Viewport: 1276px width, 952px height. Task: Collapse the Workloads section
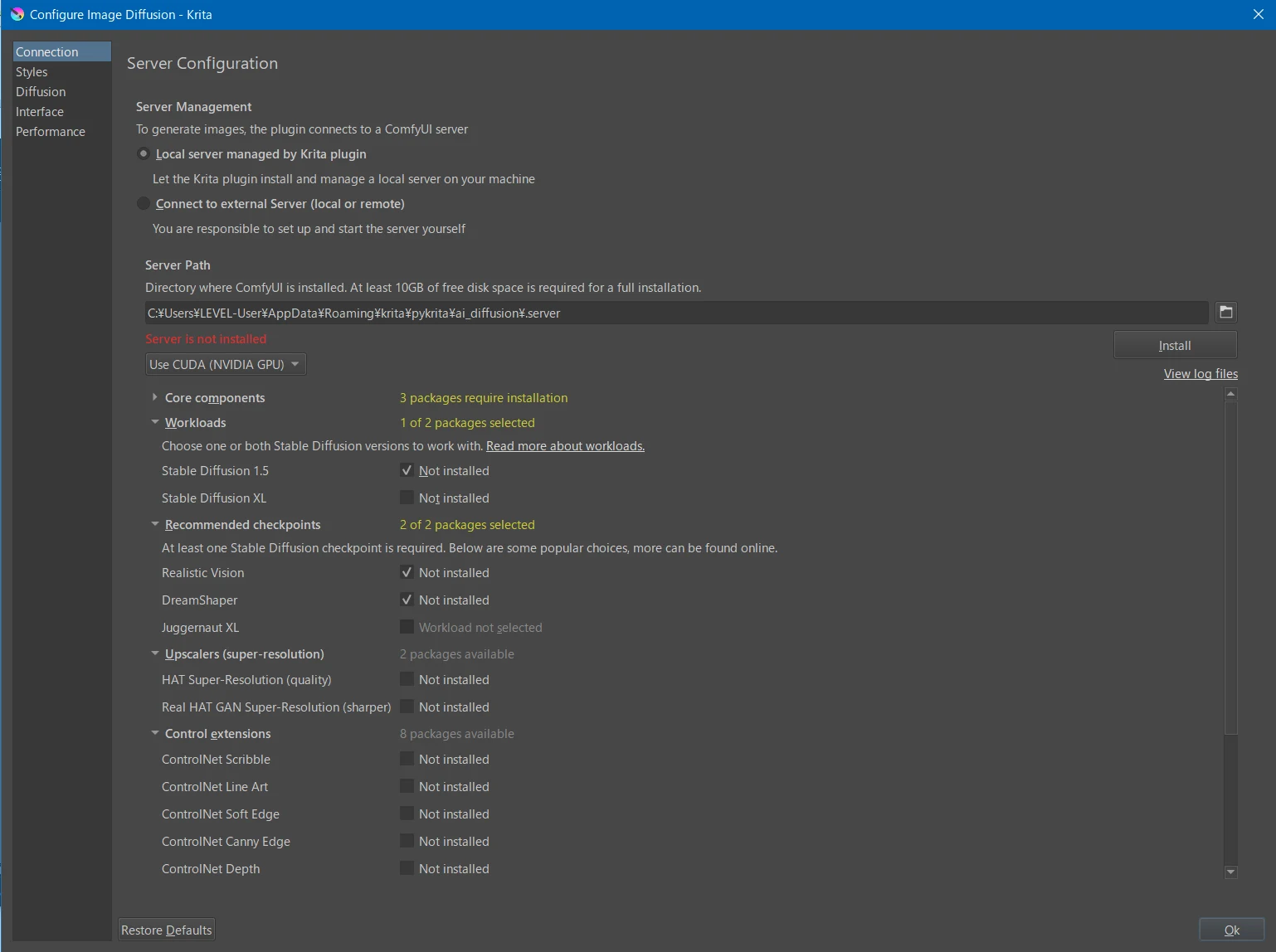tap(154, 422)
